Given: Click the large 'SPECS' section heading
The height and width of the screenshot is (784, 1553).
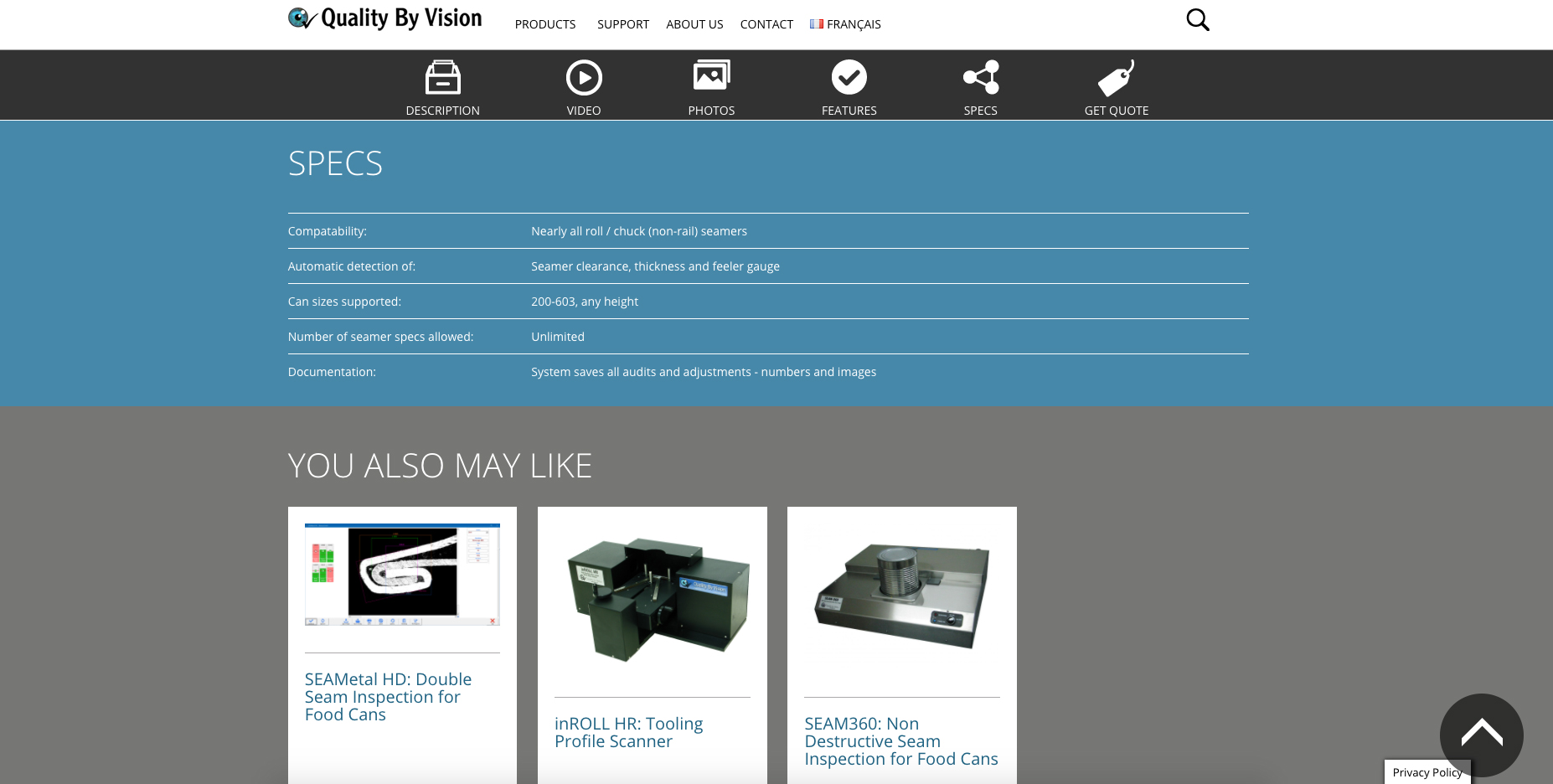Looking at the screenshot, I should tap(335, 163).
